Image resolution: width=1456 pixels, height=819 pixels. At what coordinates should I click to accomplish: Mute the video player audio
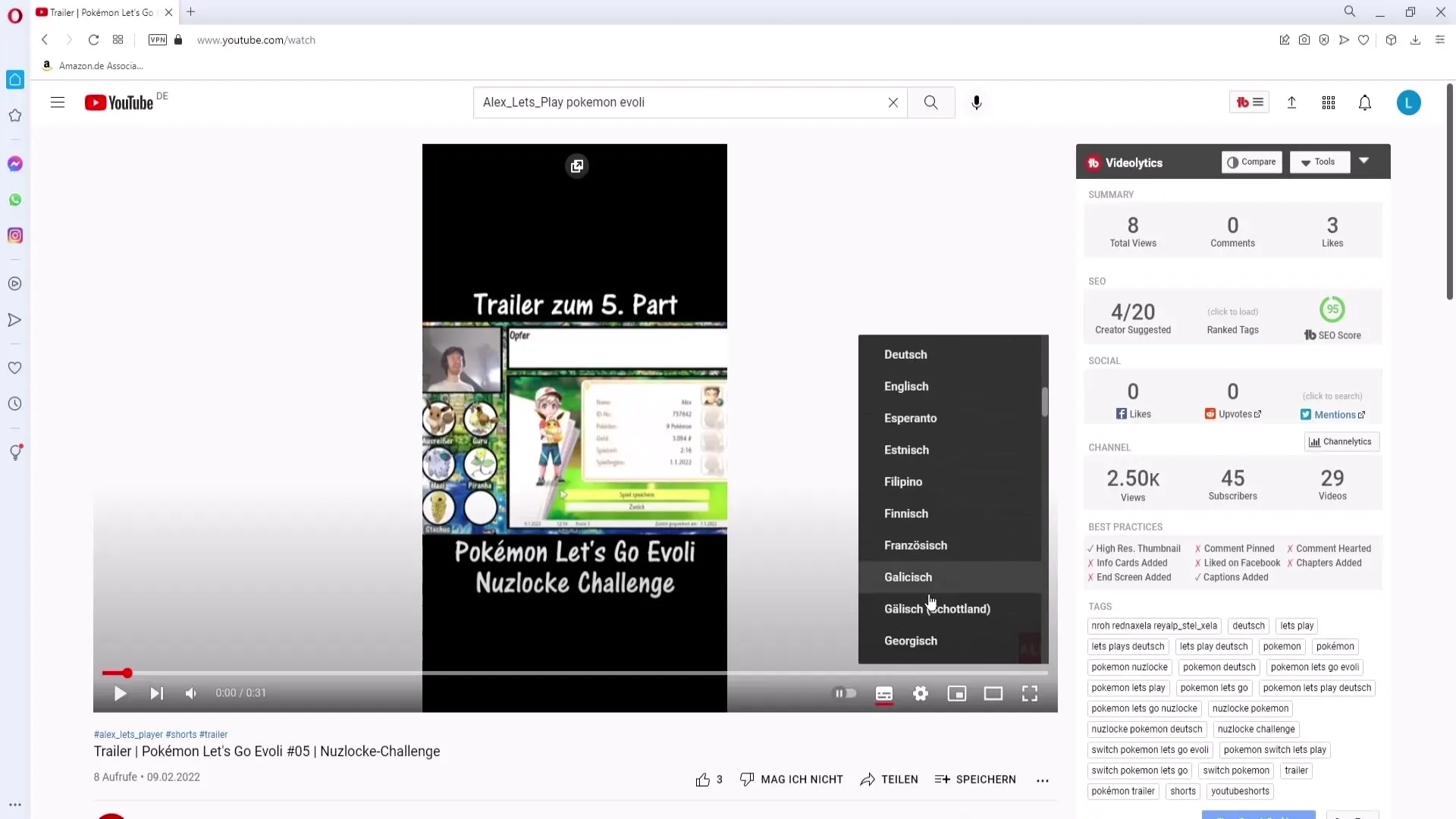(x=191, y=693)
